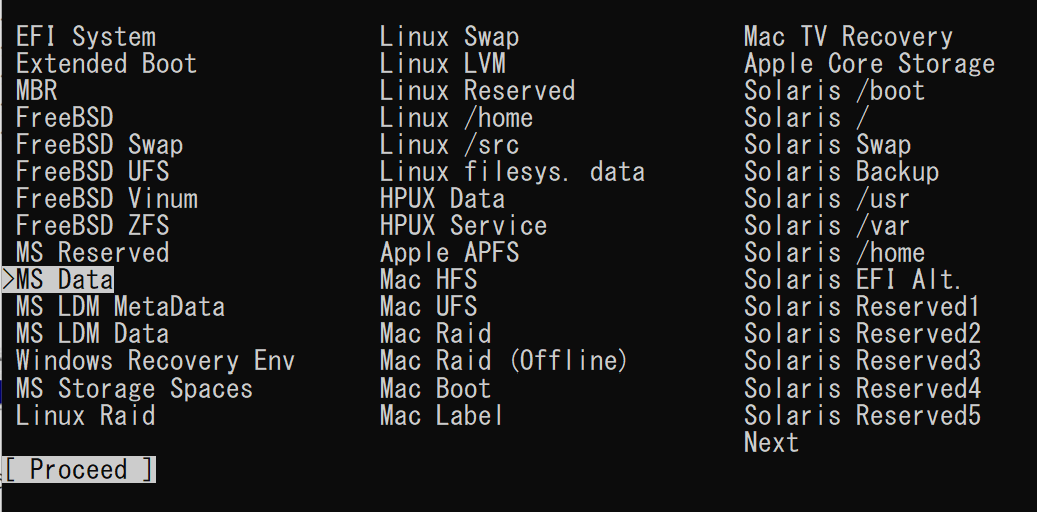This screenshot has width=1037, height=512.
Task: Select Mac HFS in the list
Action: (x=428, y=280)
